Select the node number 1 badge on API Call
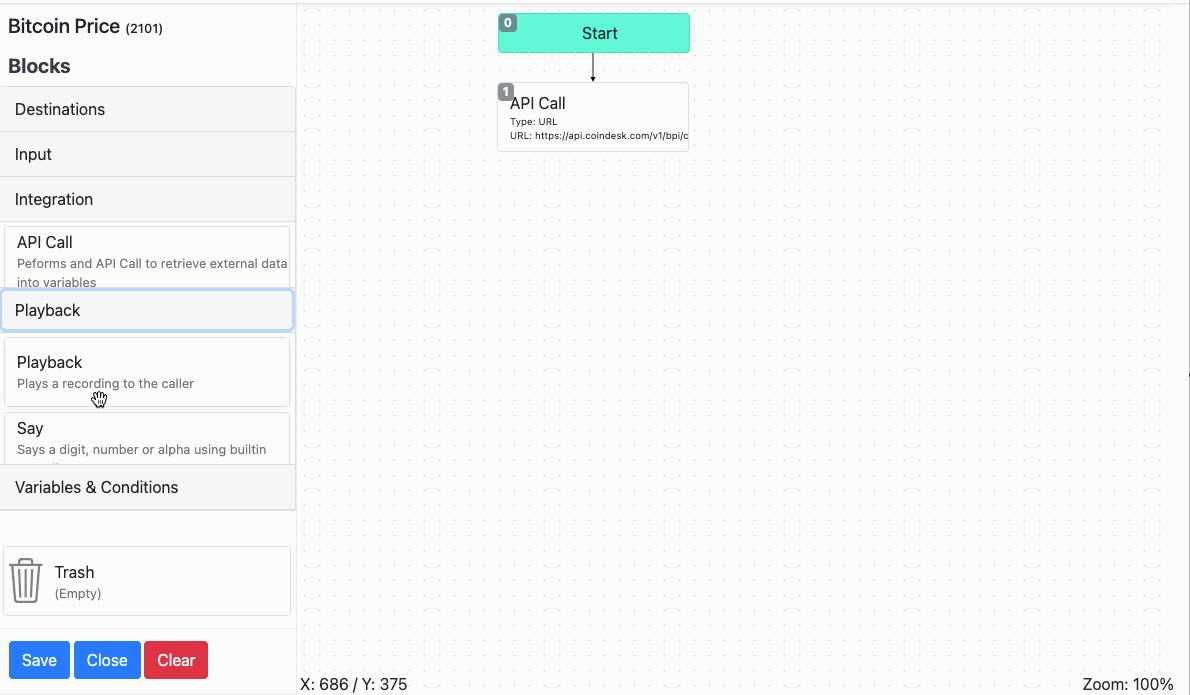The height and width of the screenshot is (695, 1190). point(505,92)
